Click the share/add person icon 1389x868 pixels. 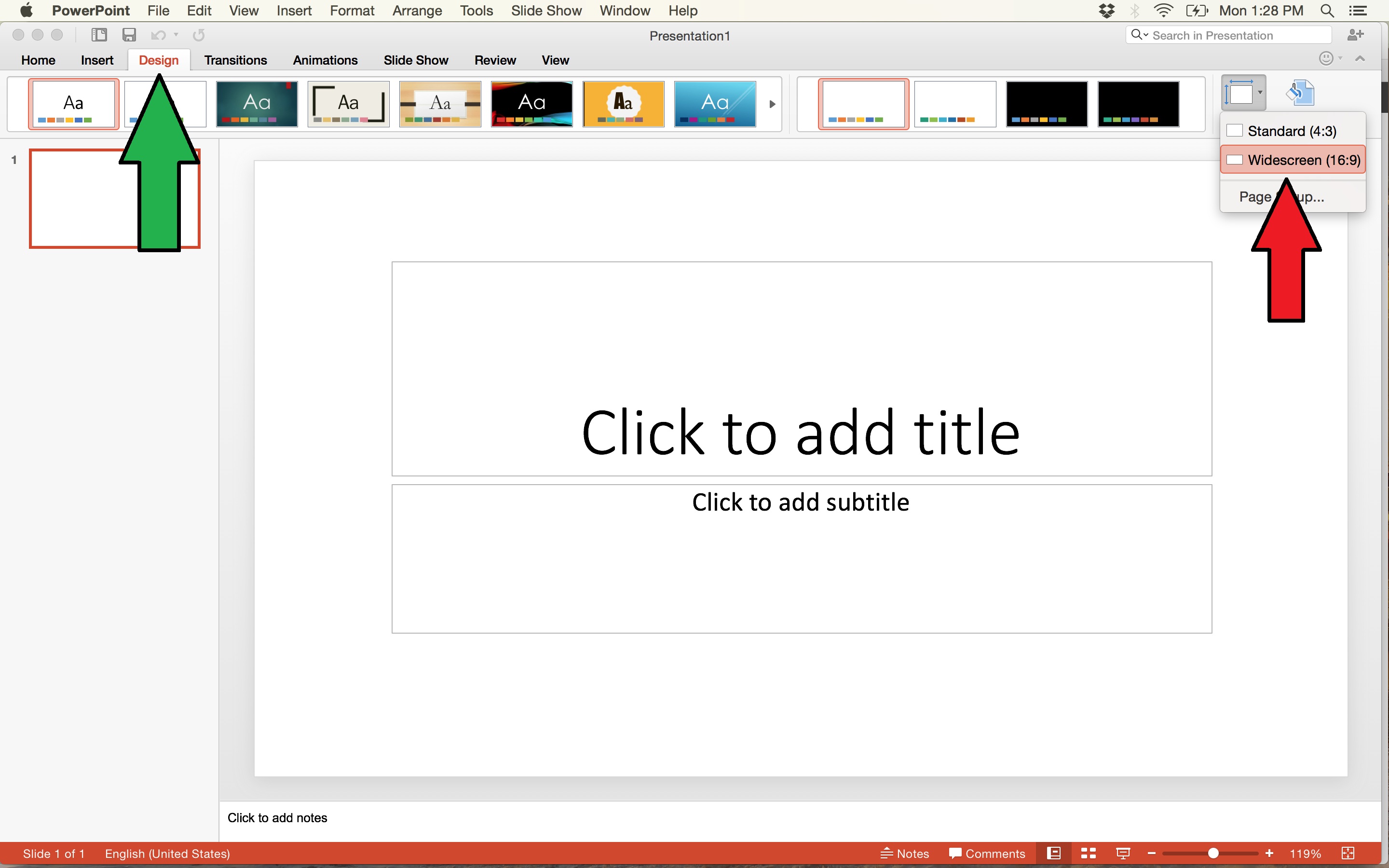coord(1355,35)
